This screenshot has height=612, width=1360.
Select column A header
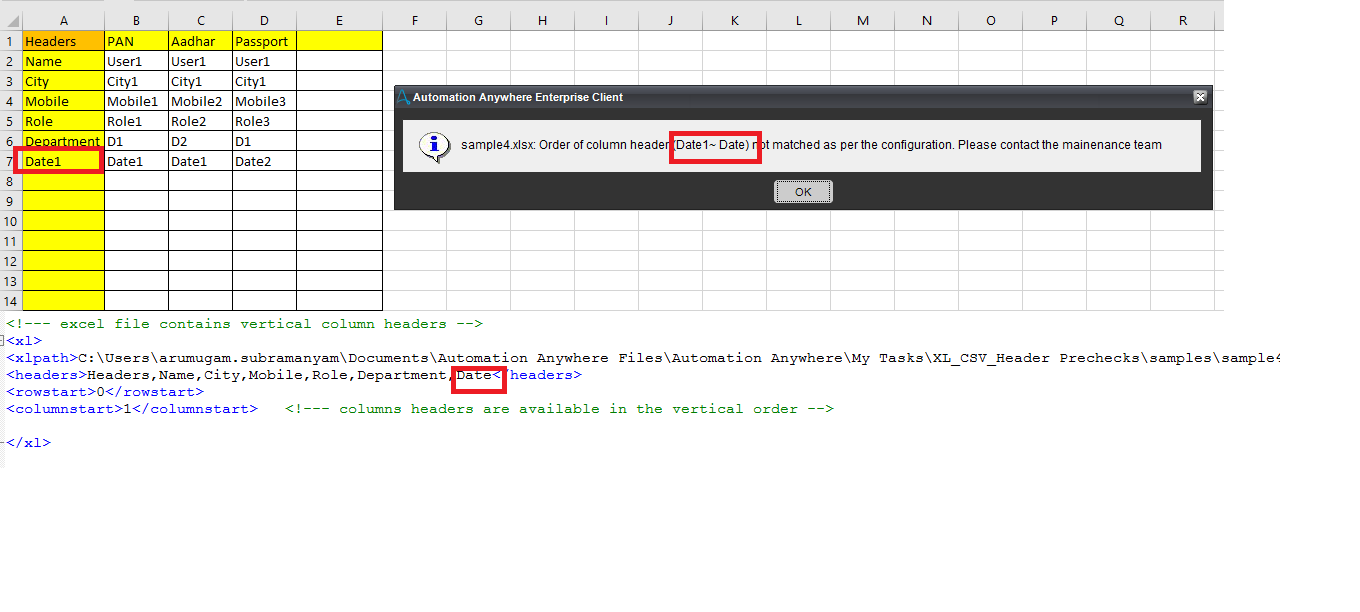[63, 20]
